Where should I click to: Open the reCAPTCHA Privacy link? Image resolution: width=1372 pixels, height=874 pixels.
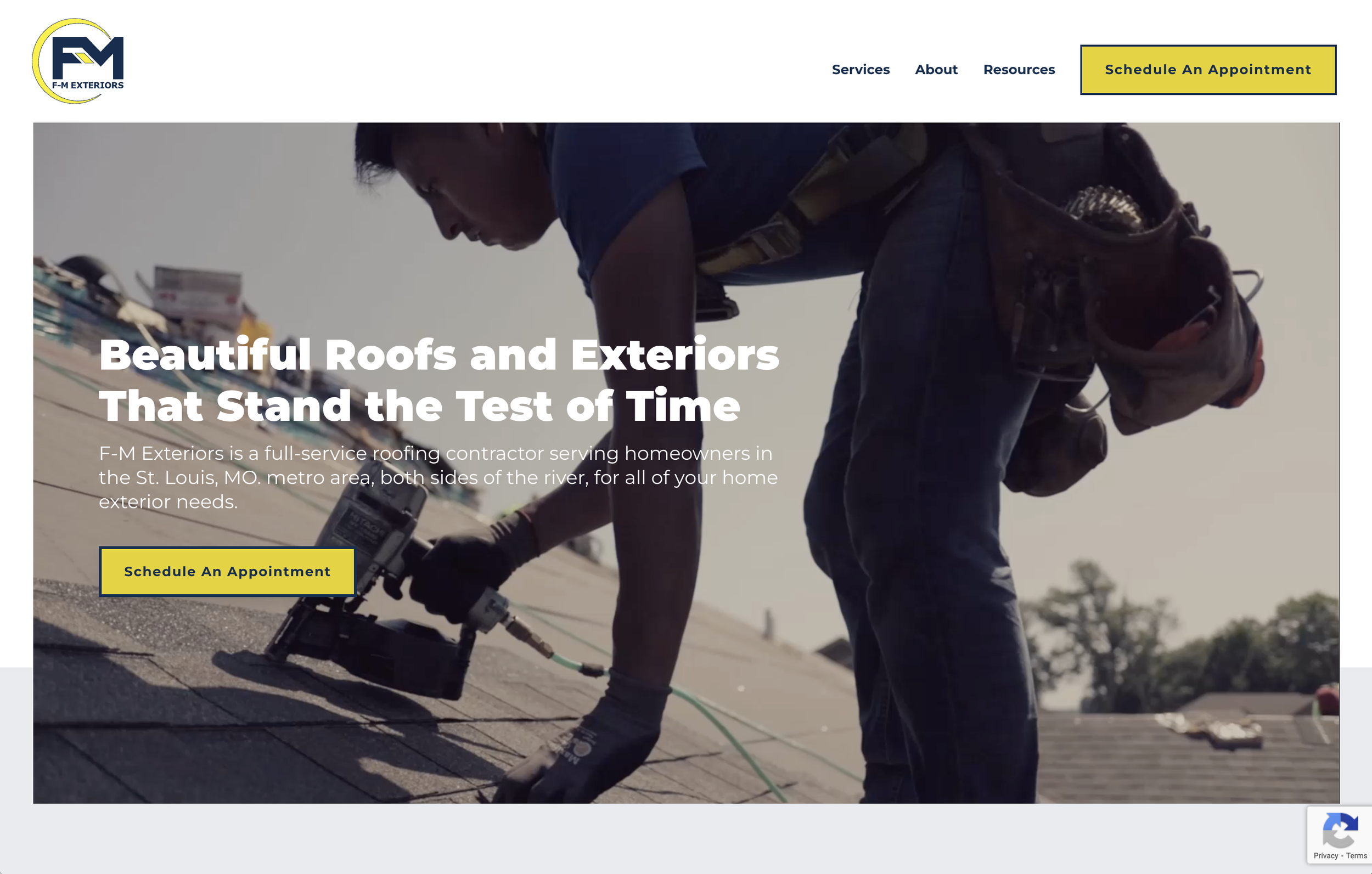pyautogui.click(x=1325, y=855)
